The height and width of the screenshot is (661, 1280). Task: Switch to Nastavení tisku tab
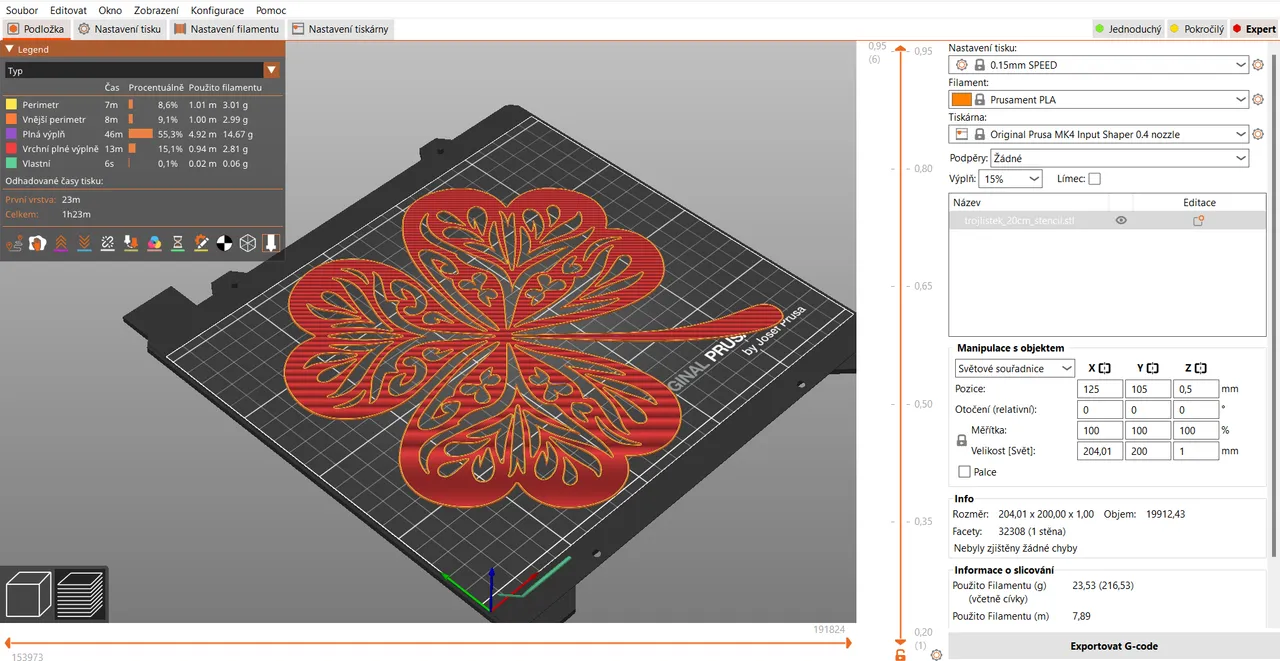tap(119, 29)
